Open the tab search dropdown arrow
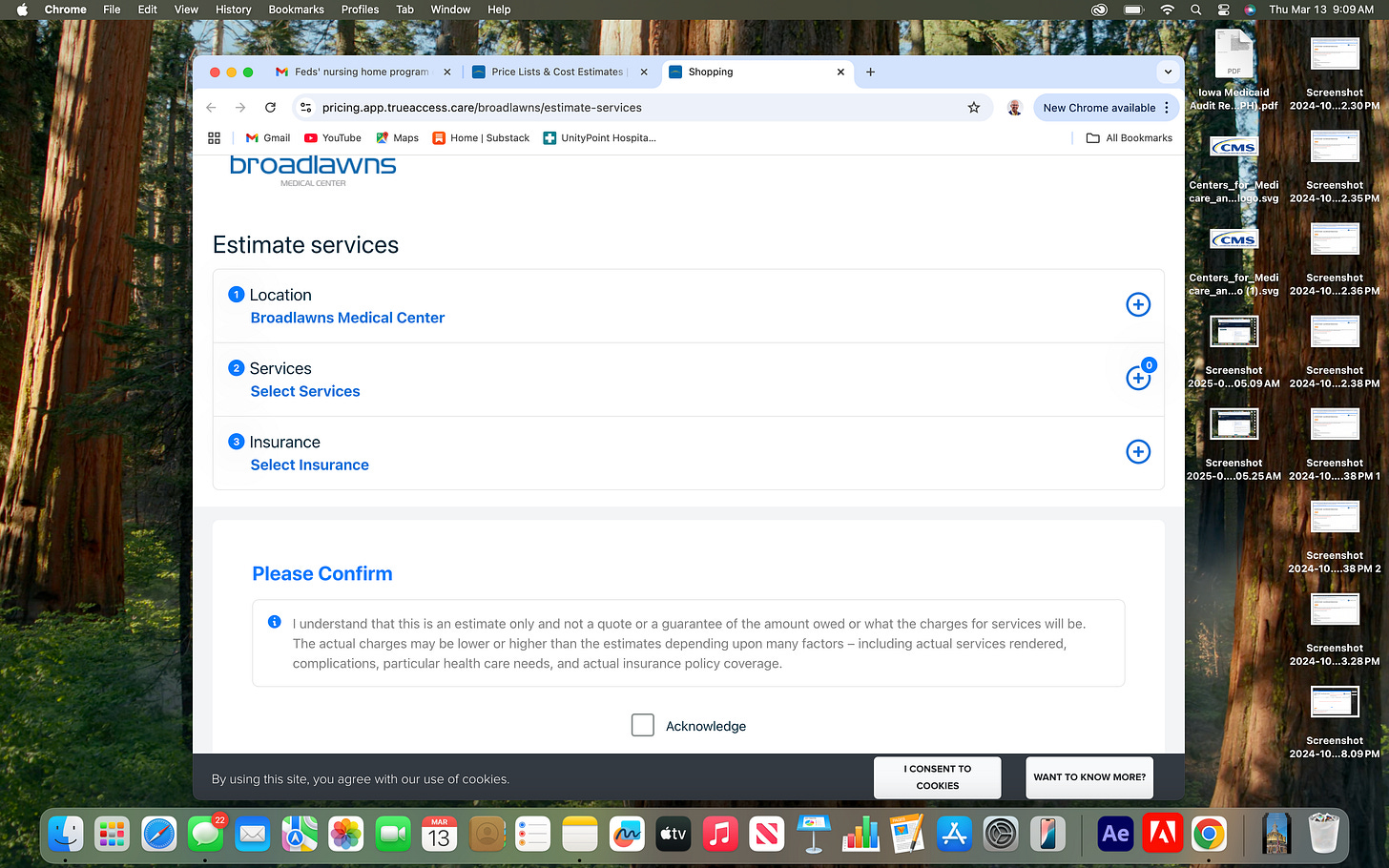 (1168, 72)
